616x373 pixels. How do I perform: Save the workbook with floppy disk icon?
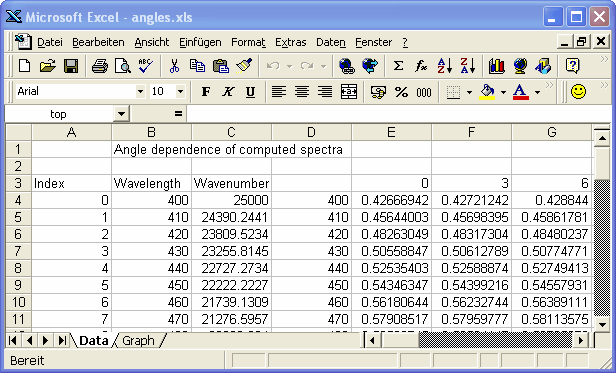pos(71,66)
